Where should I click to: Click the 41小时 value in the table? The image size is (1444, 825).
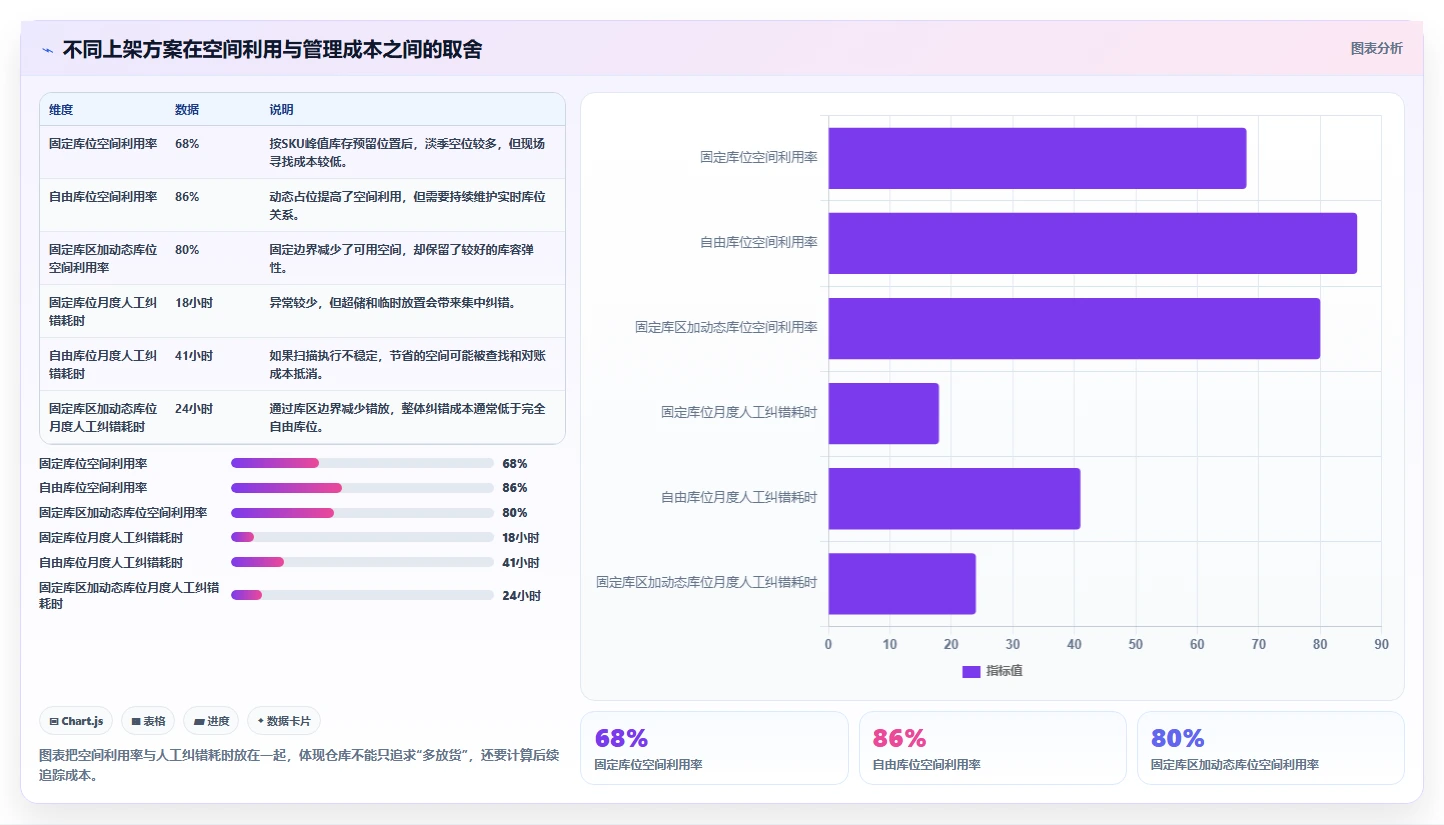point(194,356)
